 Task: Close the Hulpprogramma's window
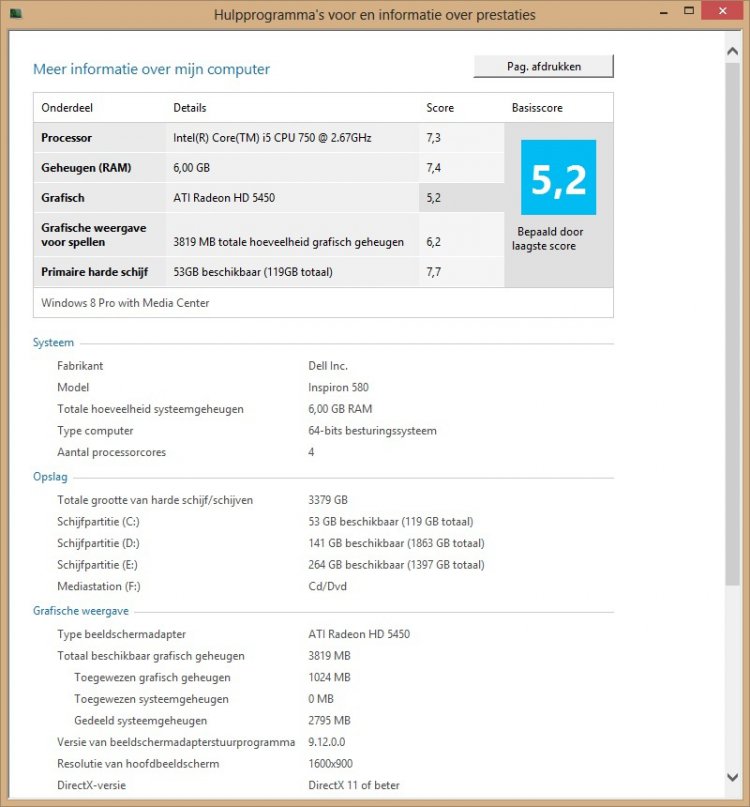[722, 11]
